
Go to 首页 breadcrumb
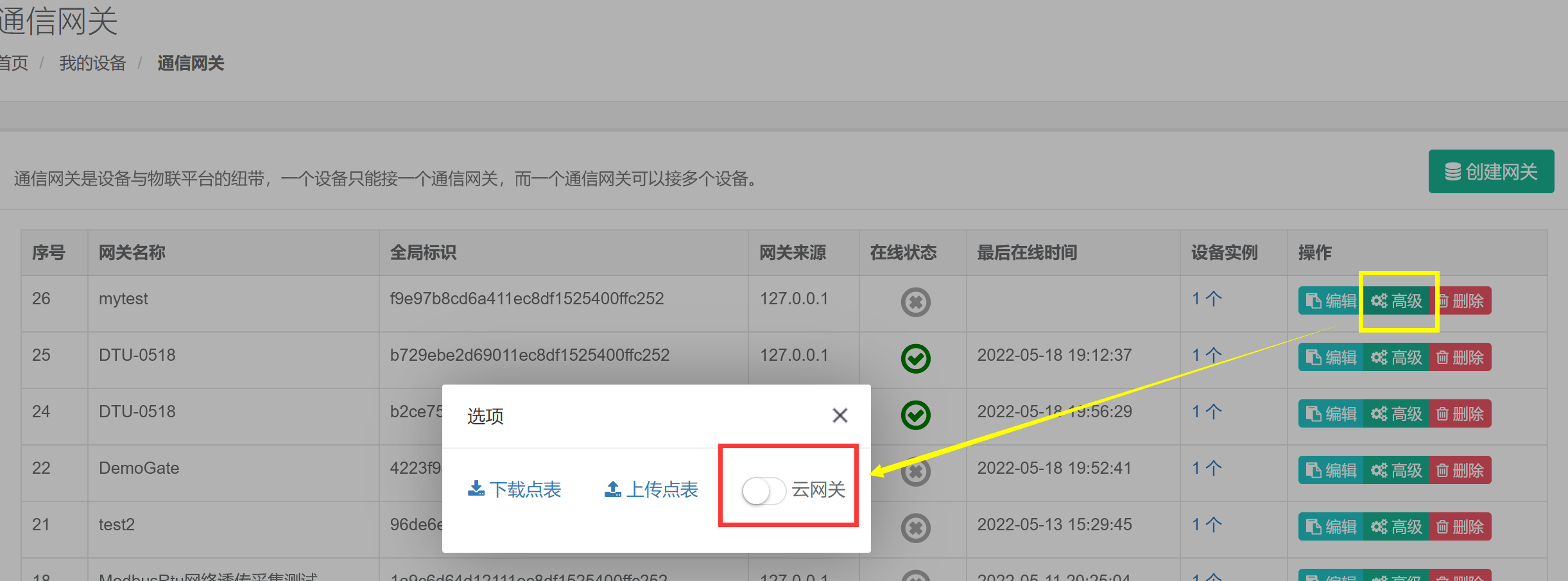pos(13,63)
